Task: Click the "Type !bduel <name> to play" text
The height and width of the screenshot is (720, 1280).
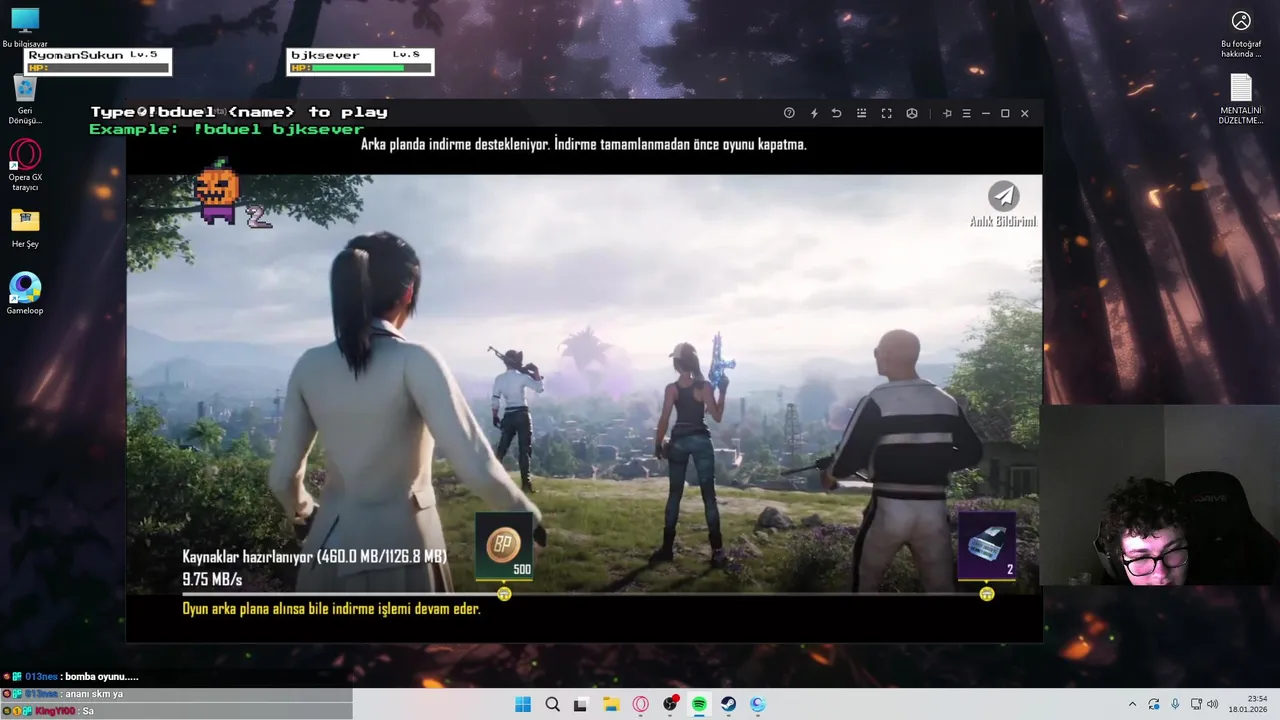Action: 239,112
